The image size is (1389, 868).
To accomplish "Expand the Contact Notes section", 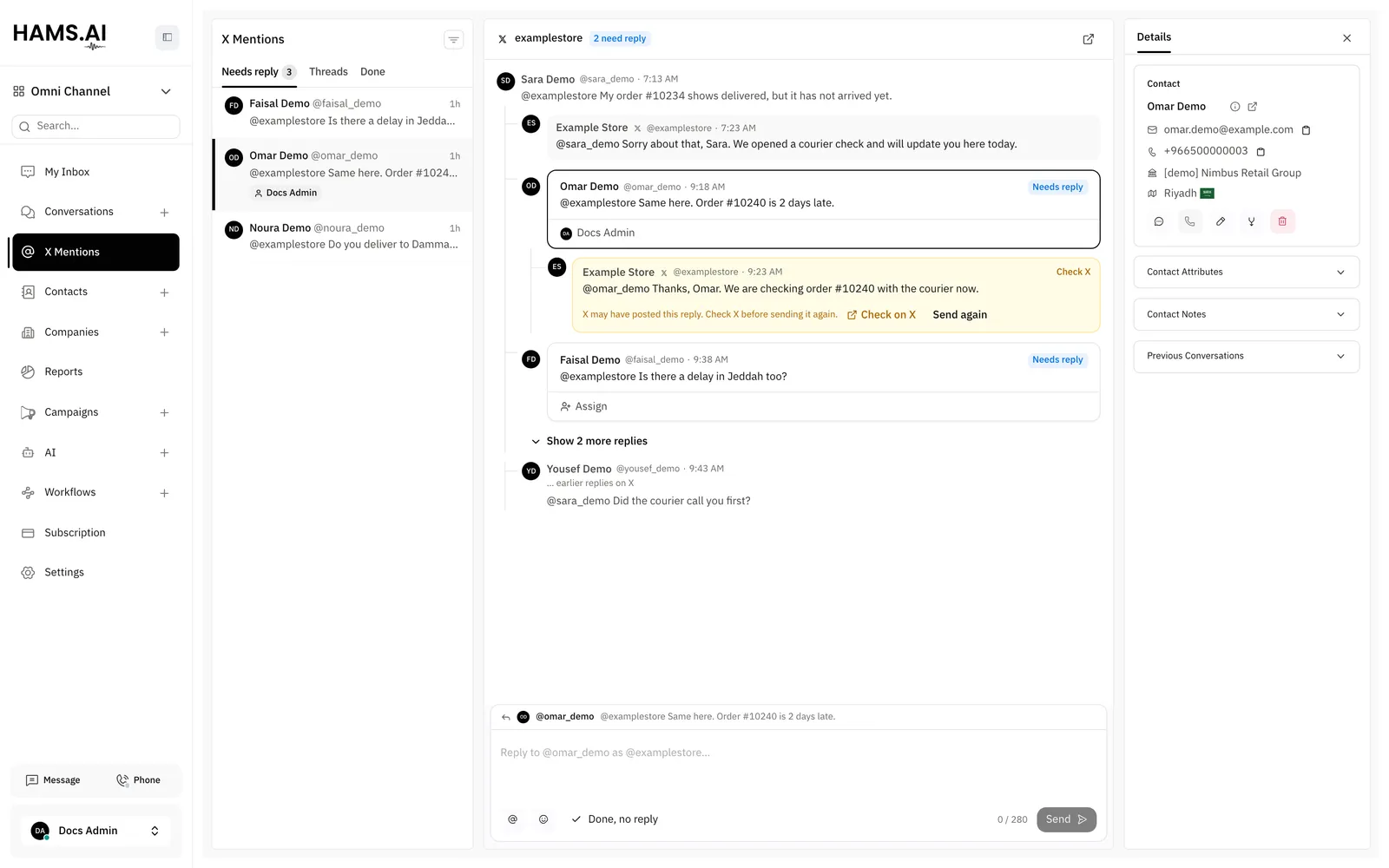I will pos(1246,314).
